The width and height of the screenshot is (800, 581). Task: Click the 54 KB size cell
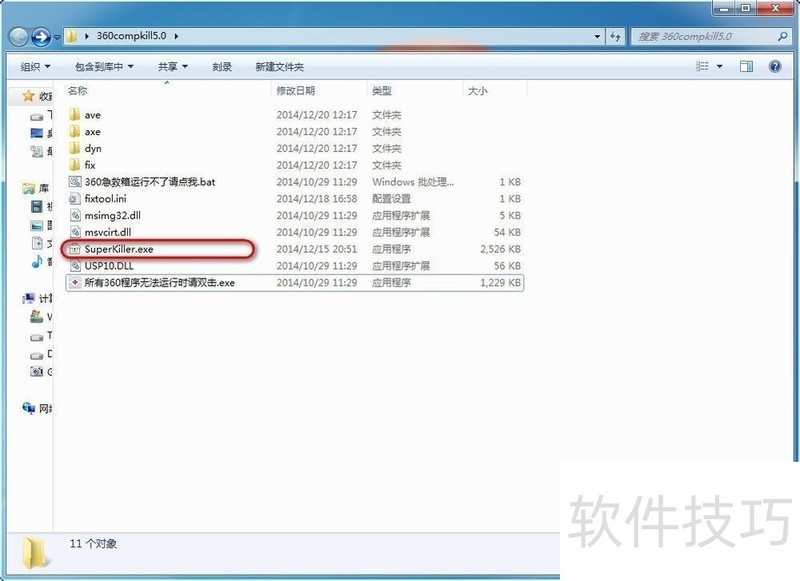pos(507,232)
